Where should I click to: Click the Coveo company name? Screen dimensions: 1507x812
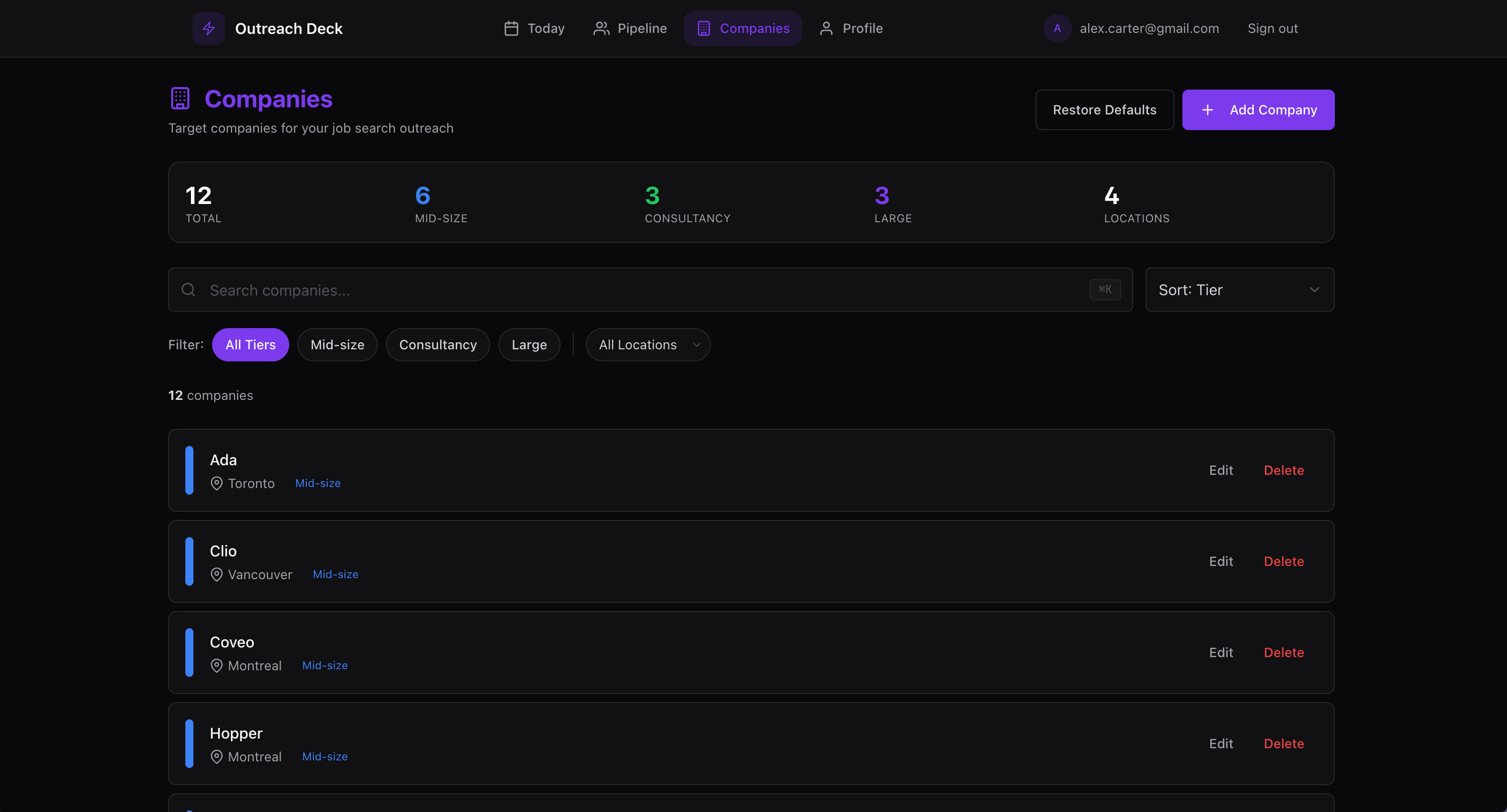pyautogui.click(x=232, y=642)
